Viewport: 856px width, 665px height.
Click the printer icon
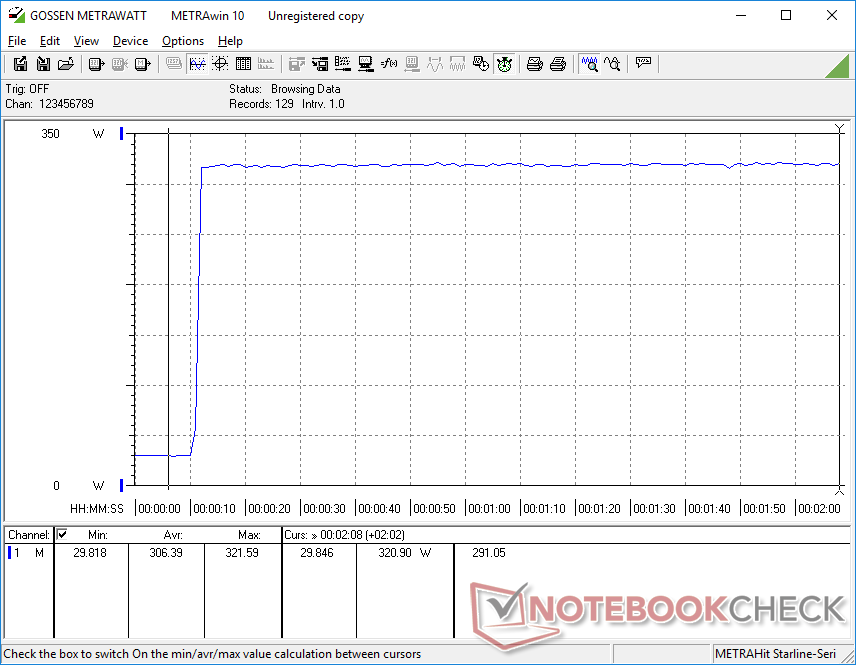(557, 64)
